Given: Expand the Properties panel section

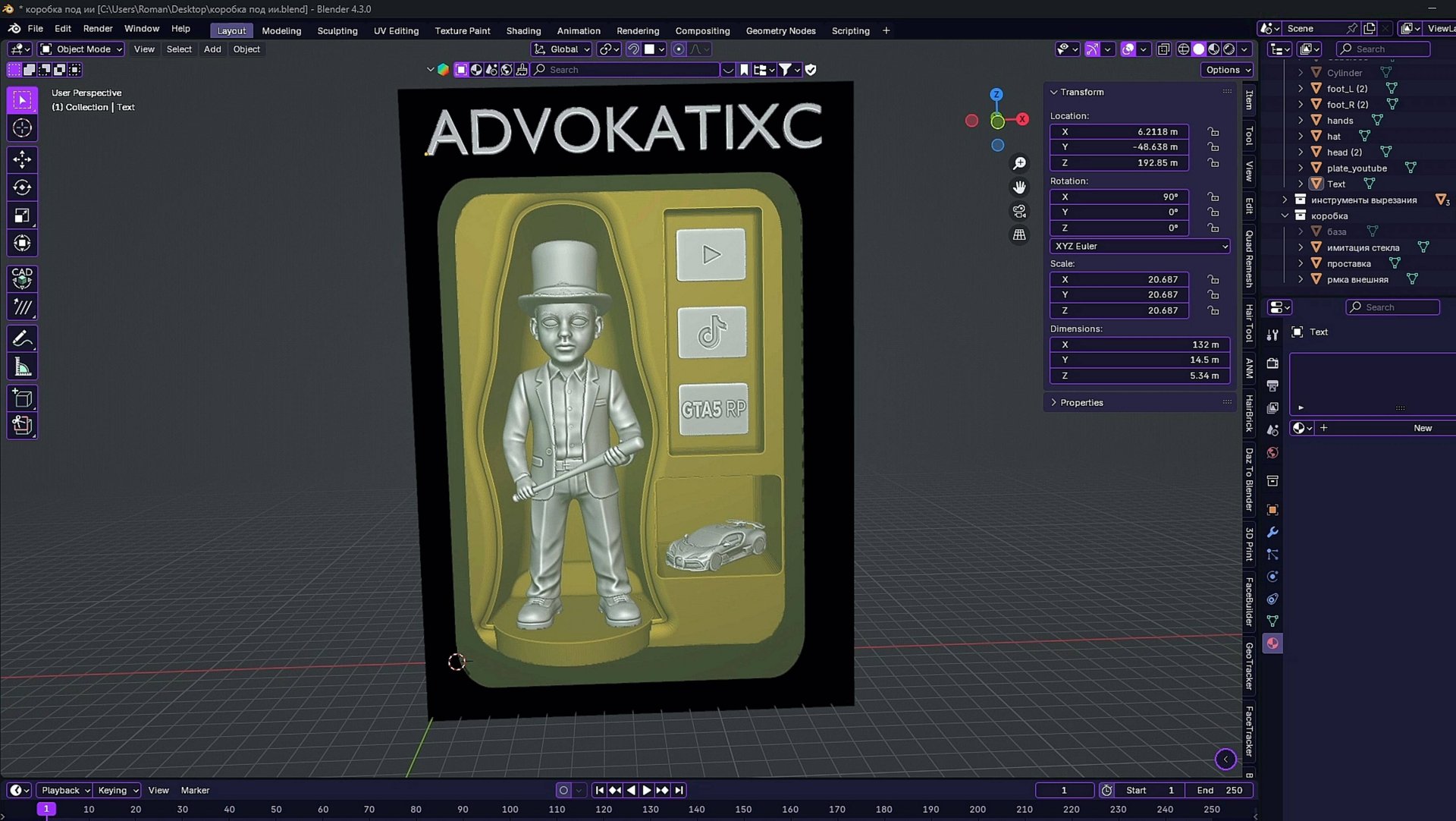Looking at the screenshot, I should point(1081,403).
